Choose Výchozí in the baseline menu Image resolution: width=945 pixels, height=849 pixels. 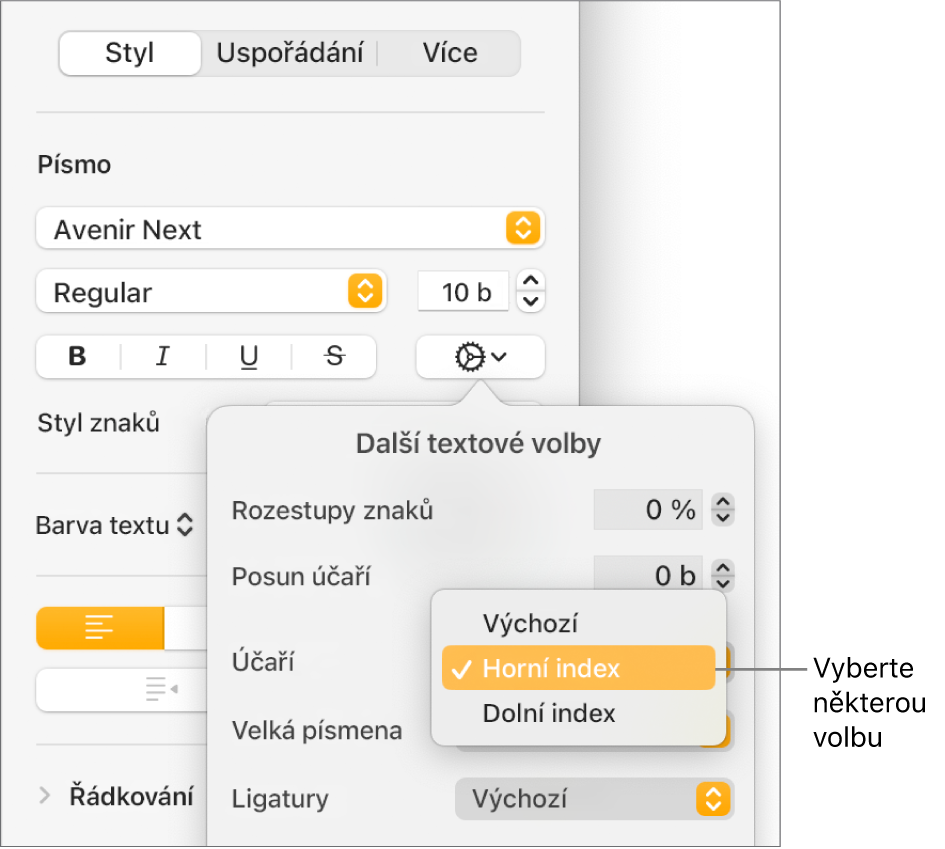pos(579,623)
